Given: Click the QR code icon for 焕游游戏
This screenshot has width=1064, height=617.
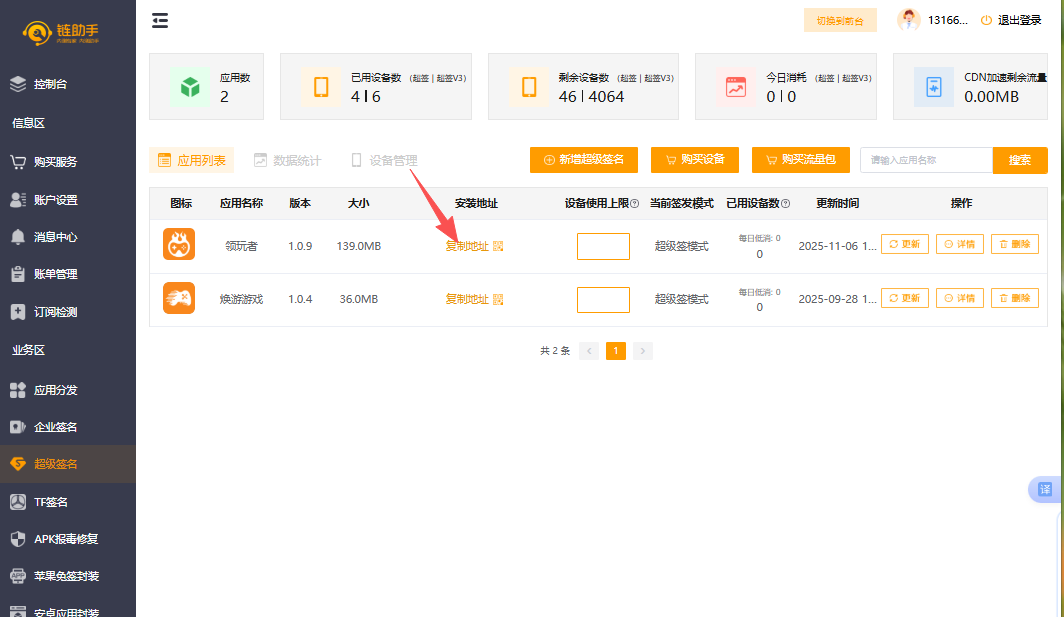Looking at the screenshot, I should (x=498, y=299).
